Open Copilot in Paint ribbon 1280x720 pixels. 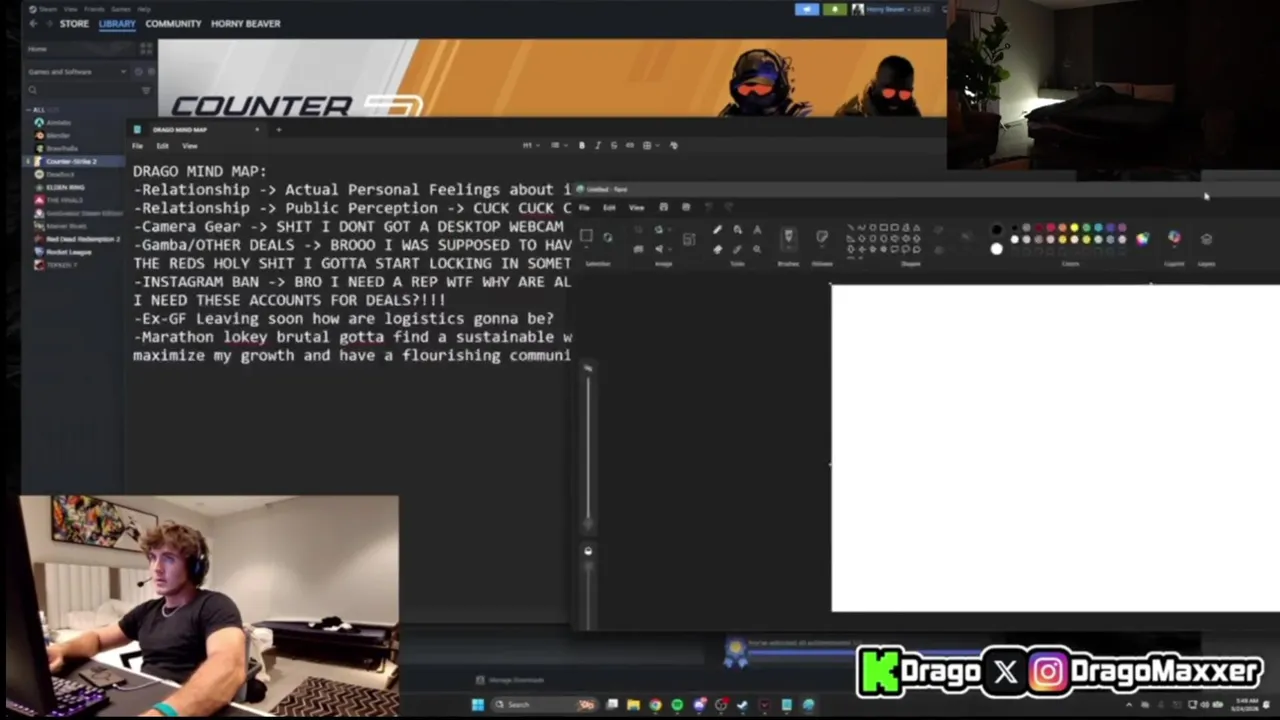point(1174,238)
